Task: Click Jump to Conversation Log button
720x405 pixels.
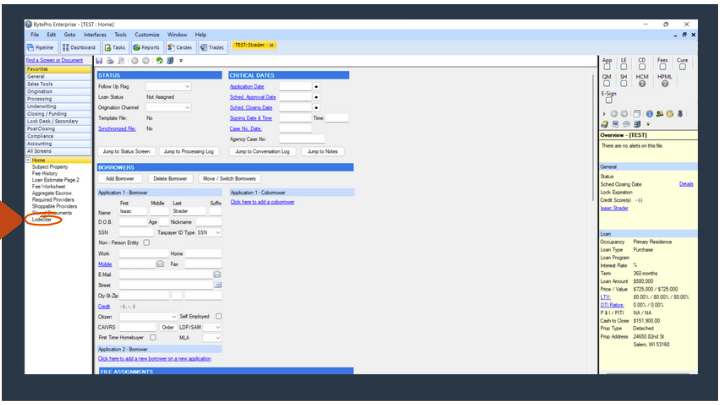Action: pyautogui.click(x=262, y=152)
